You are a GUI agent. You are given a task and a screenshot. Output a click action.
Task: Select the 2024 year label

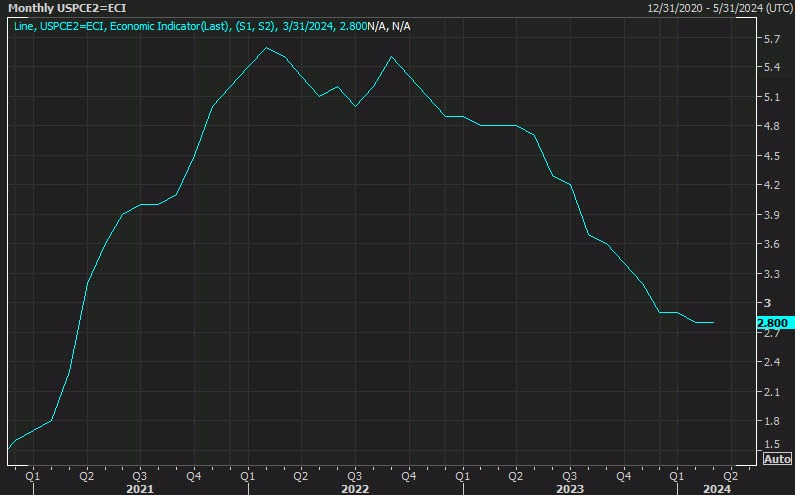[717, 489]
